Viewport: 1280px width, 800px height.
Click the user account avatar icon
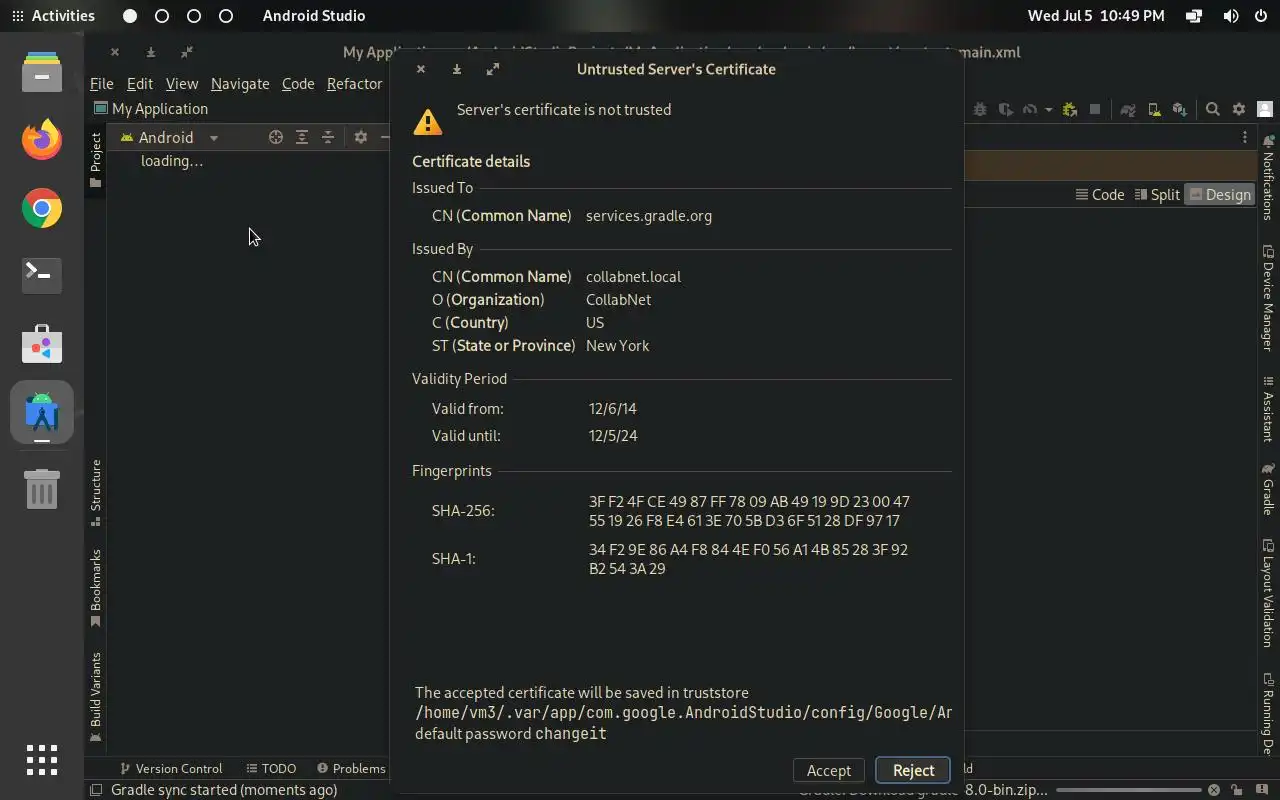[x=1265, y=109]
